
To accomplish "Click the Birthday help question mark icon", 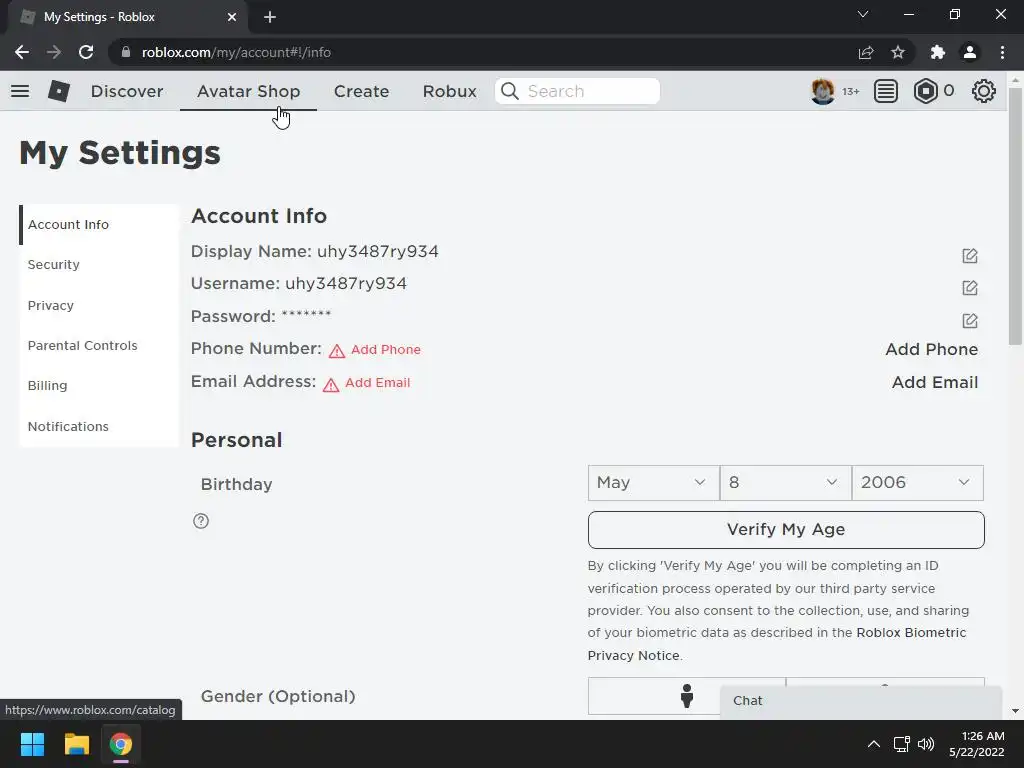I will pyautogui.click(x=201, y=520).
